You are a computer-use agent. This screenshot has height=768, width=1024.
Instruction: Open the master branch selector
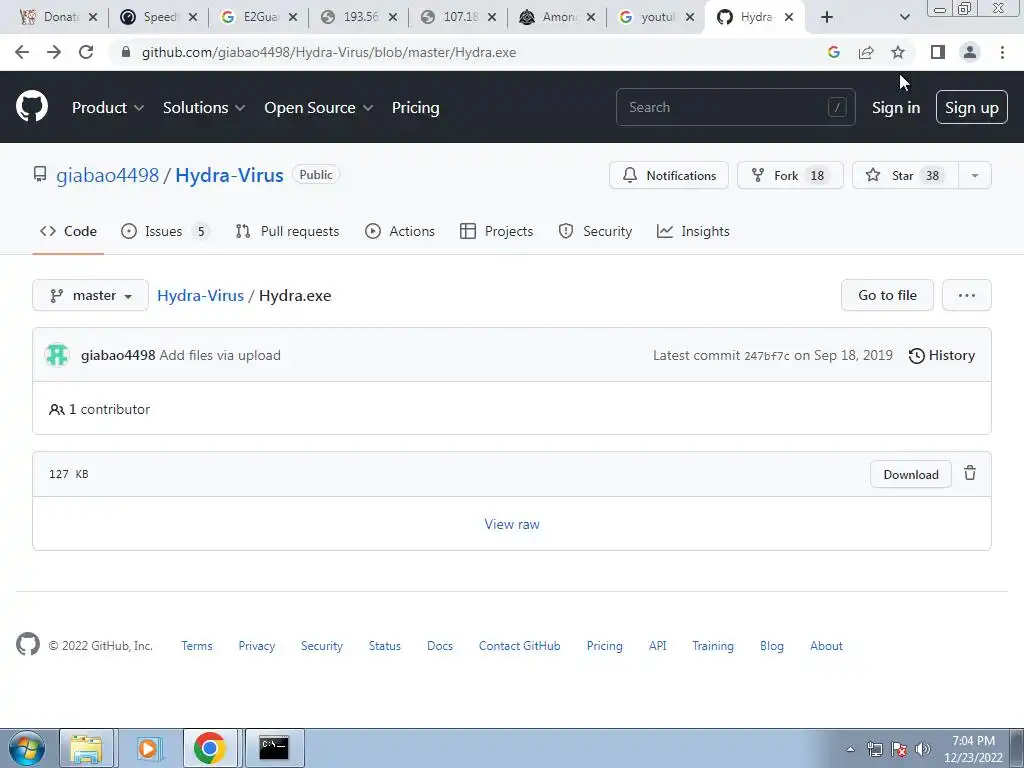90,295
